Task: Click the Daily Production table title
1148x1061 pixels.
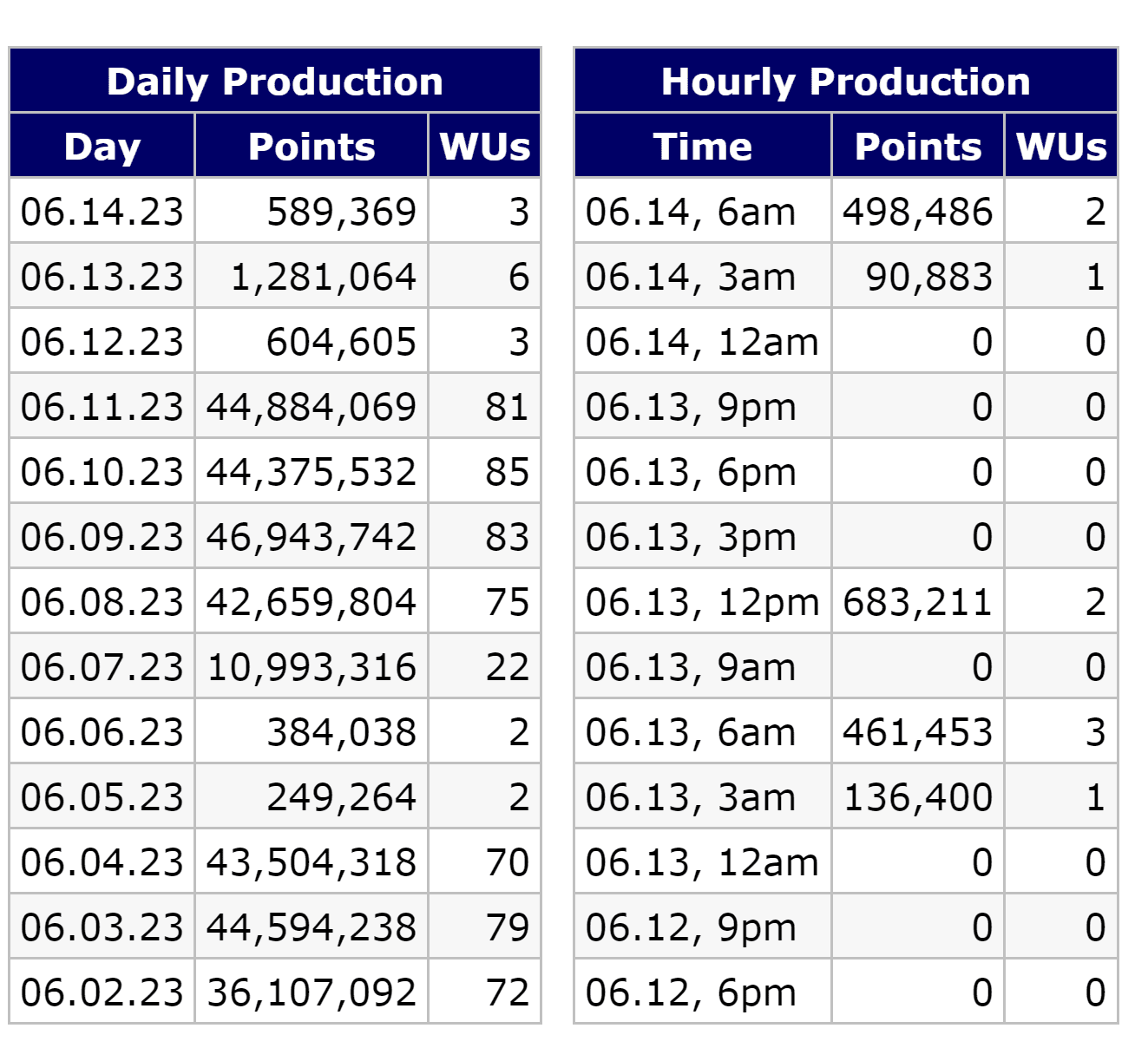Action: click(x=275, y=82)
